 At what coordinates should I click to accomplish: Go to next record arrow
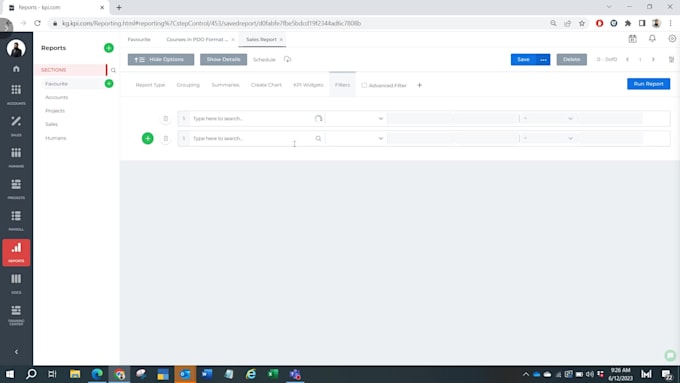[x=653, y=59]
